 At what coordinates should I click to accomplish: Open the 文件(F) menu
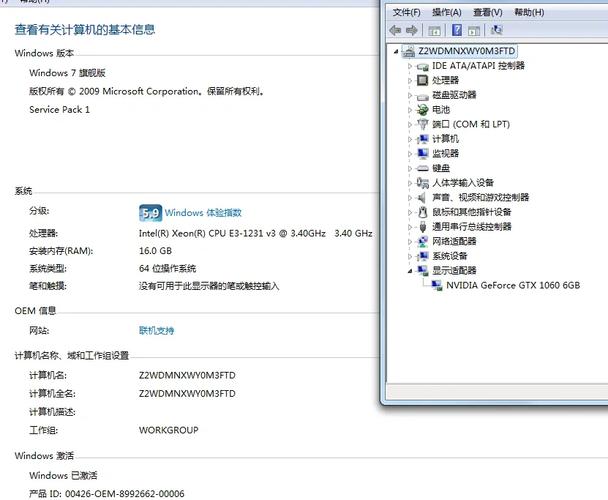coord(406,12)
